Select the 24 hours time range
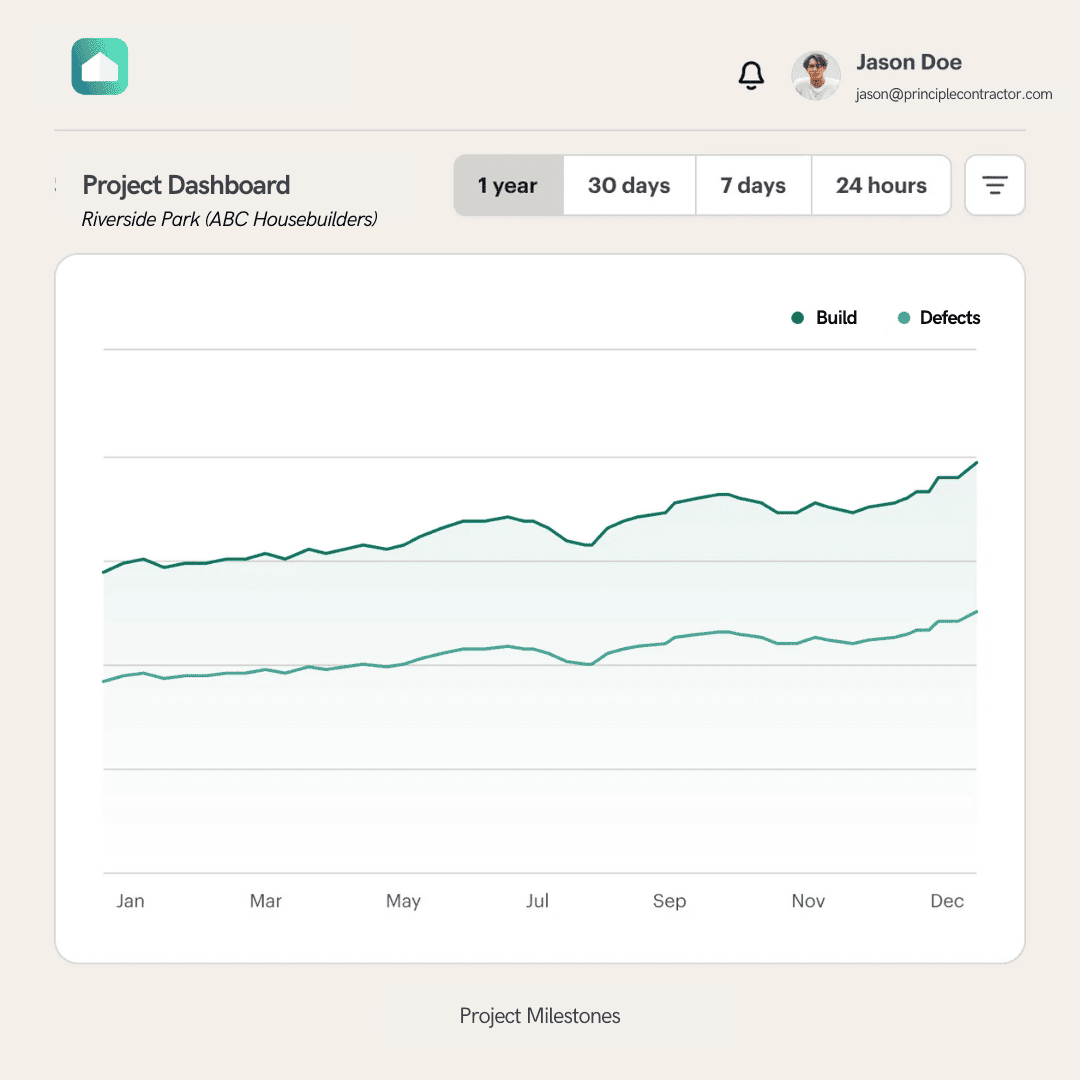Viewport: 1080px width, 1080px height. [881, 185]
